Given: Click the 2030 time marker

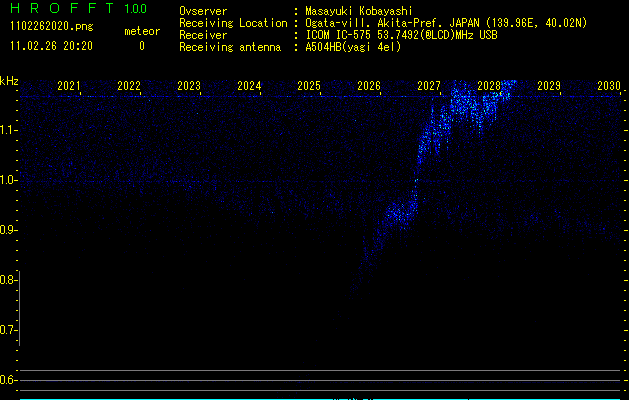Looking at the screenshot, I should coord(609,86).
